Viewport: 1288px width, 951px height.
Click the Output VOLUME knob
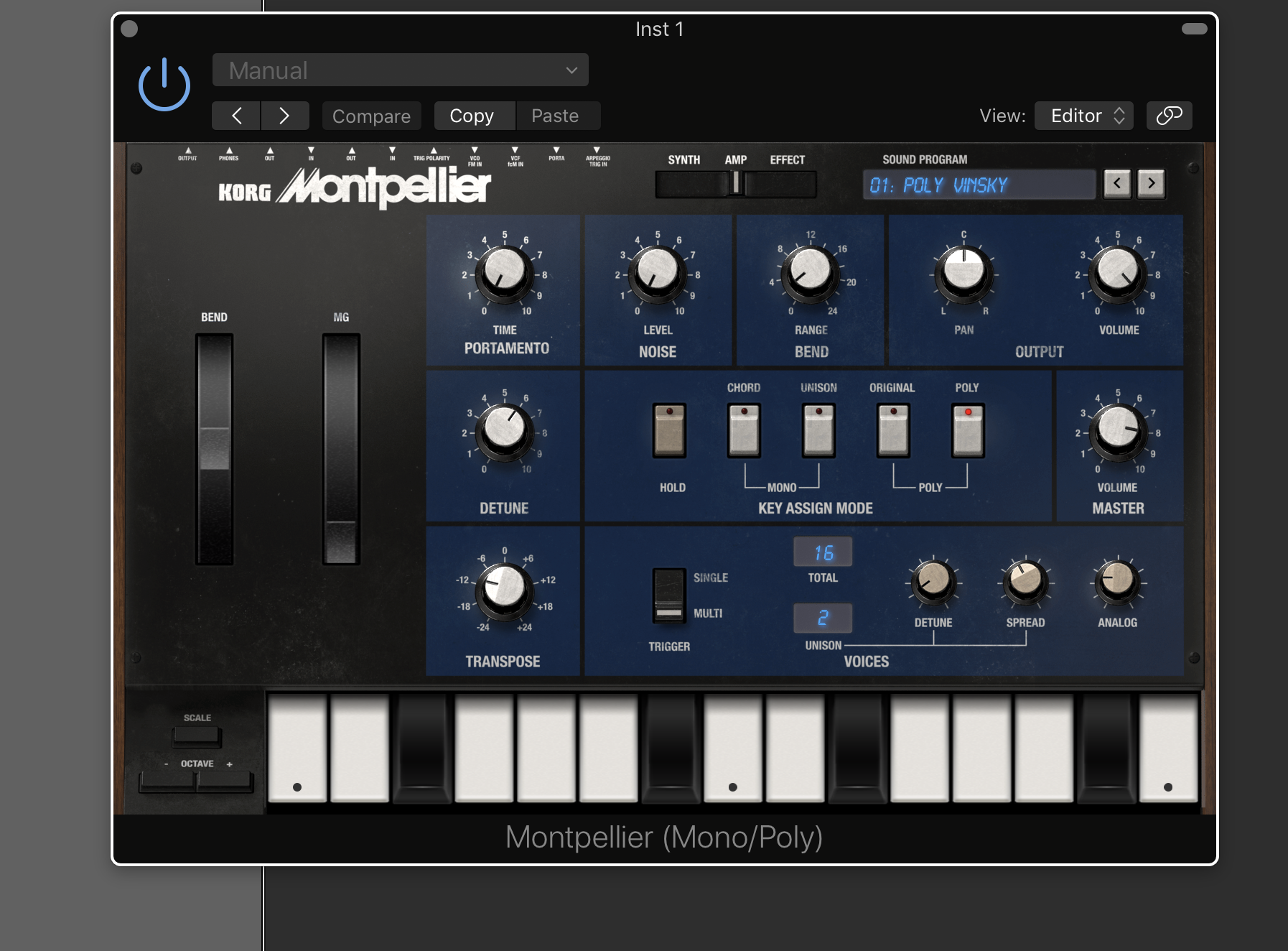tap(1117, 274)
